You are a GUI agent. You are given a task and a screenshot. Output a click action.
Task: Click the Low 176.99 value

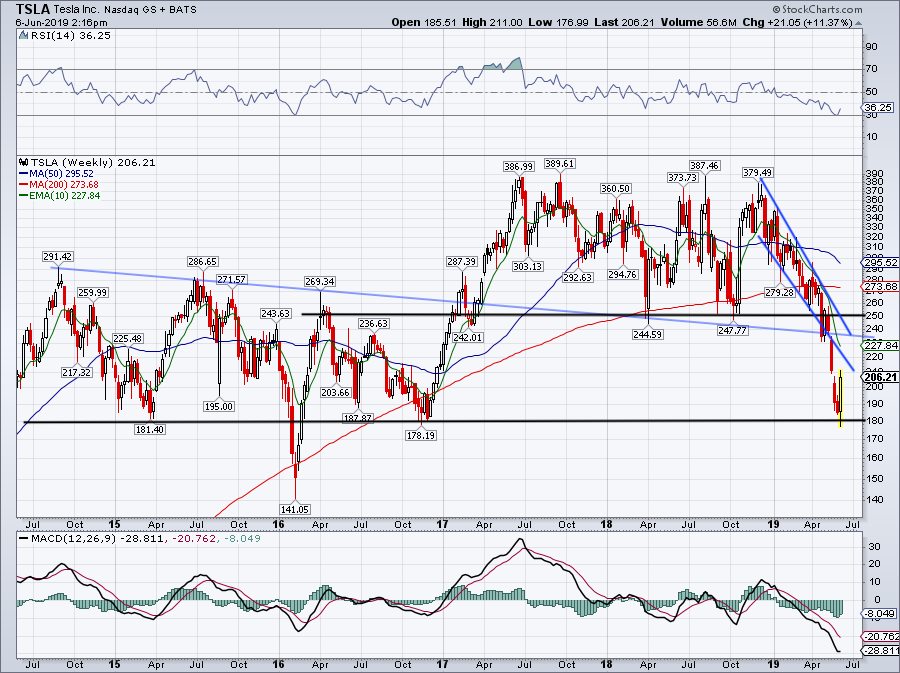click(559, 22)
